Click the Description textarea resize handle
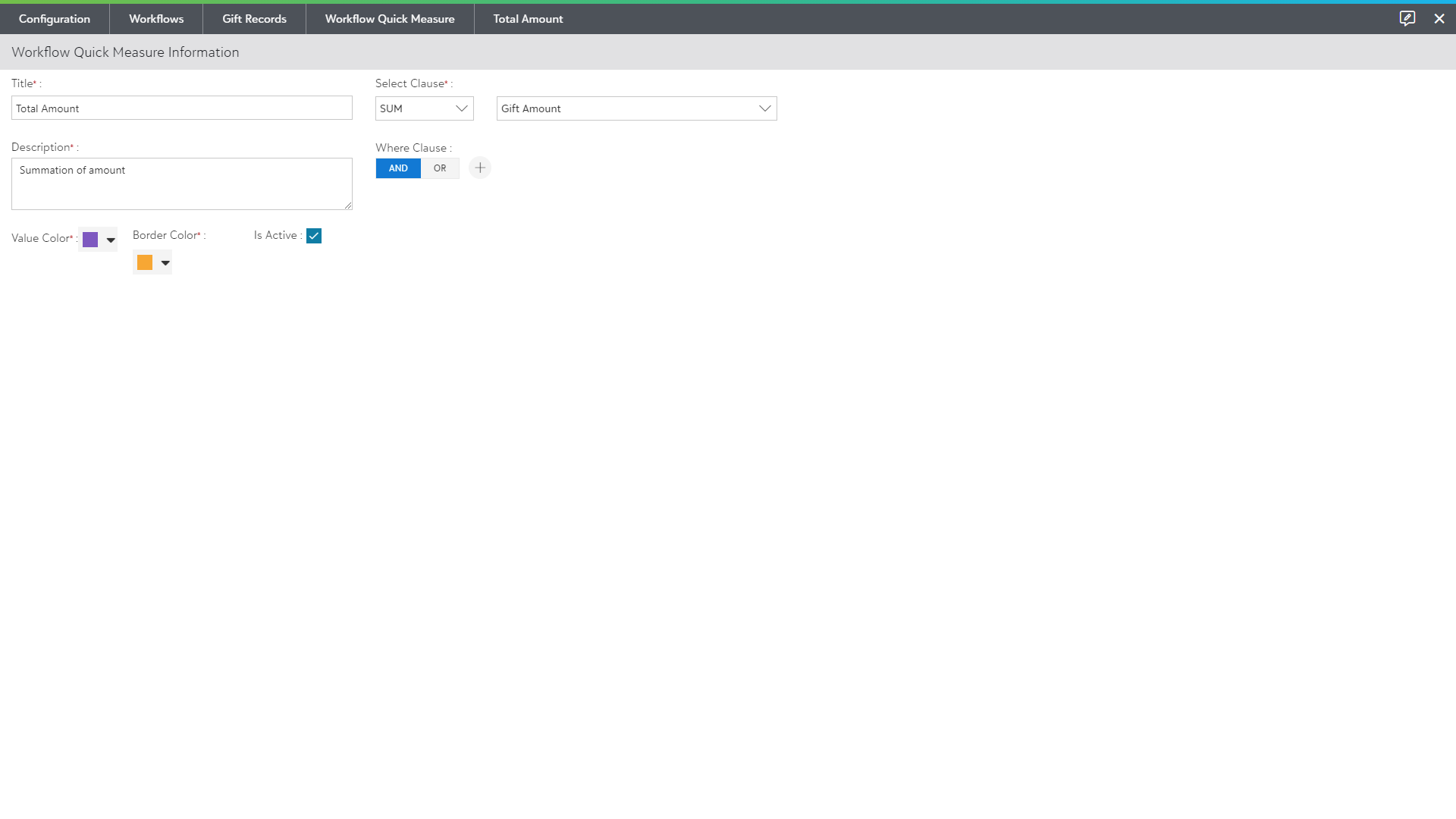This screenshot has width=1456, height=819. [x=348, y=206]
